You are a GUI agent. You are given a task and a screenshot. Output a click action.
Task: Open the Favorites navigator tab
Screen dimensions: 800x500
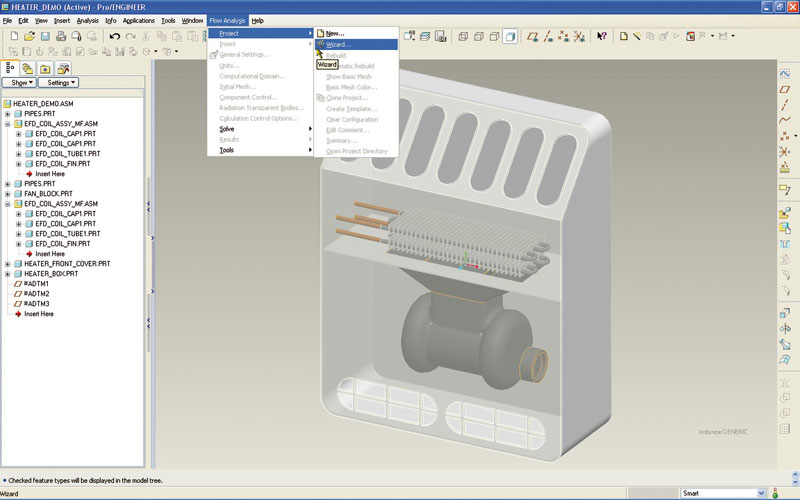coord(45,68)
